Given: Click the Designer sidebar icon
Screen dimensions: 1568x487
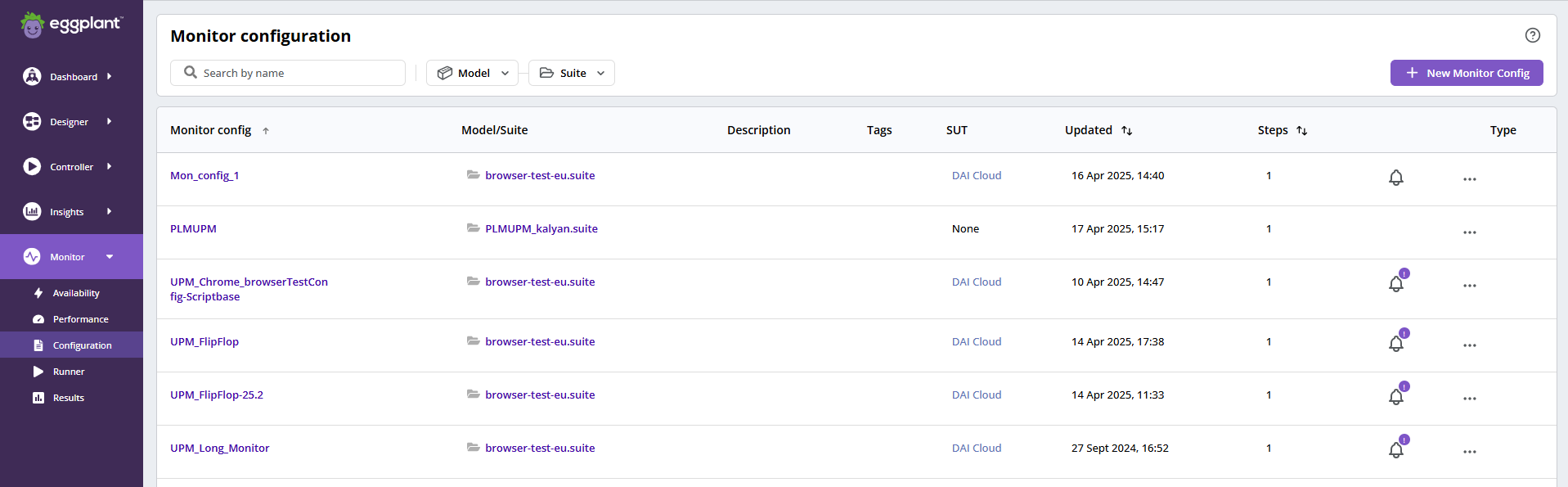Looking at the screenshot, I should point(32,121).
